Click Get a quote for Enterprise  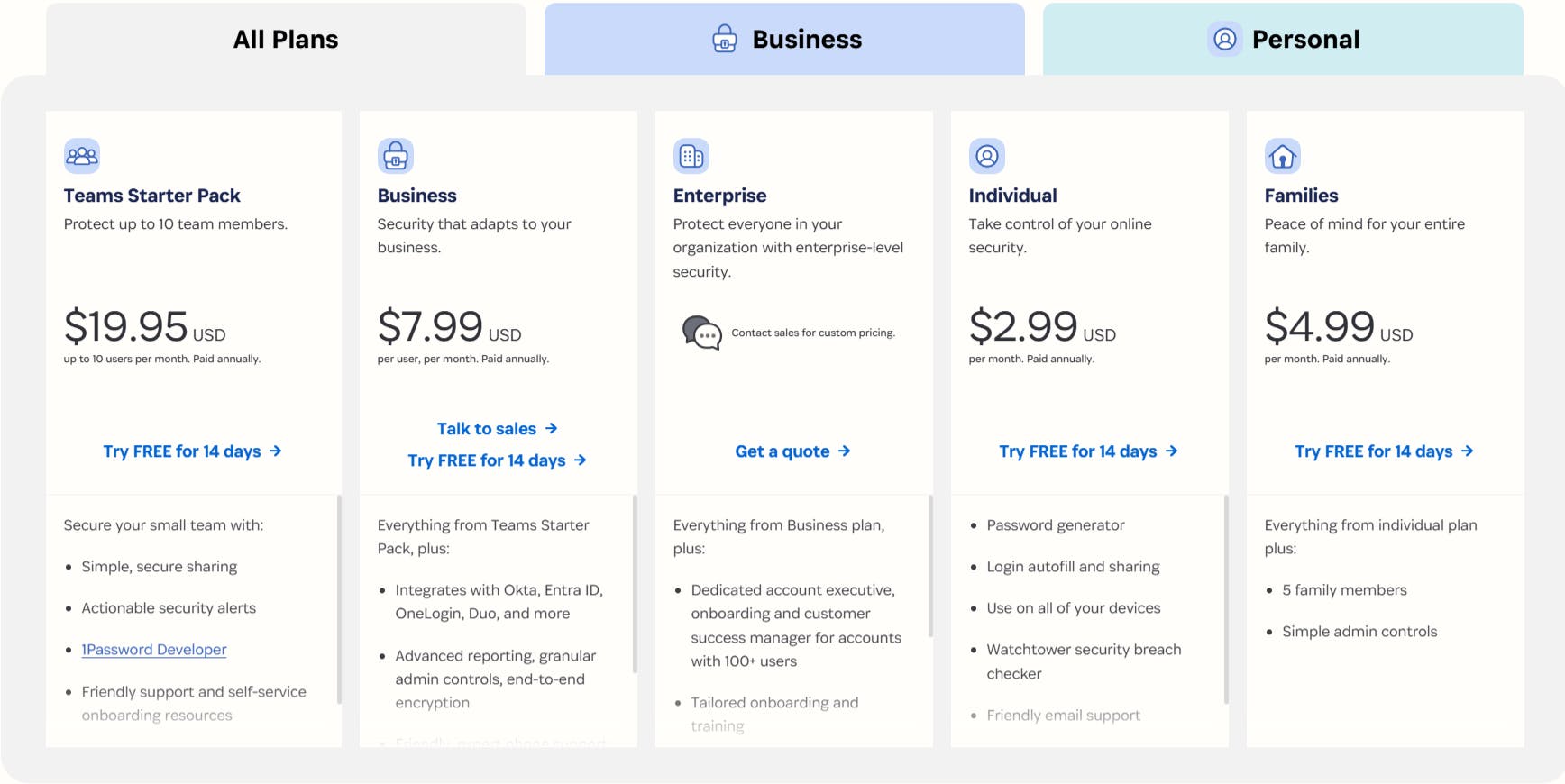point(782,451)
